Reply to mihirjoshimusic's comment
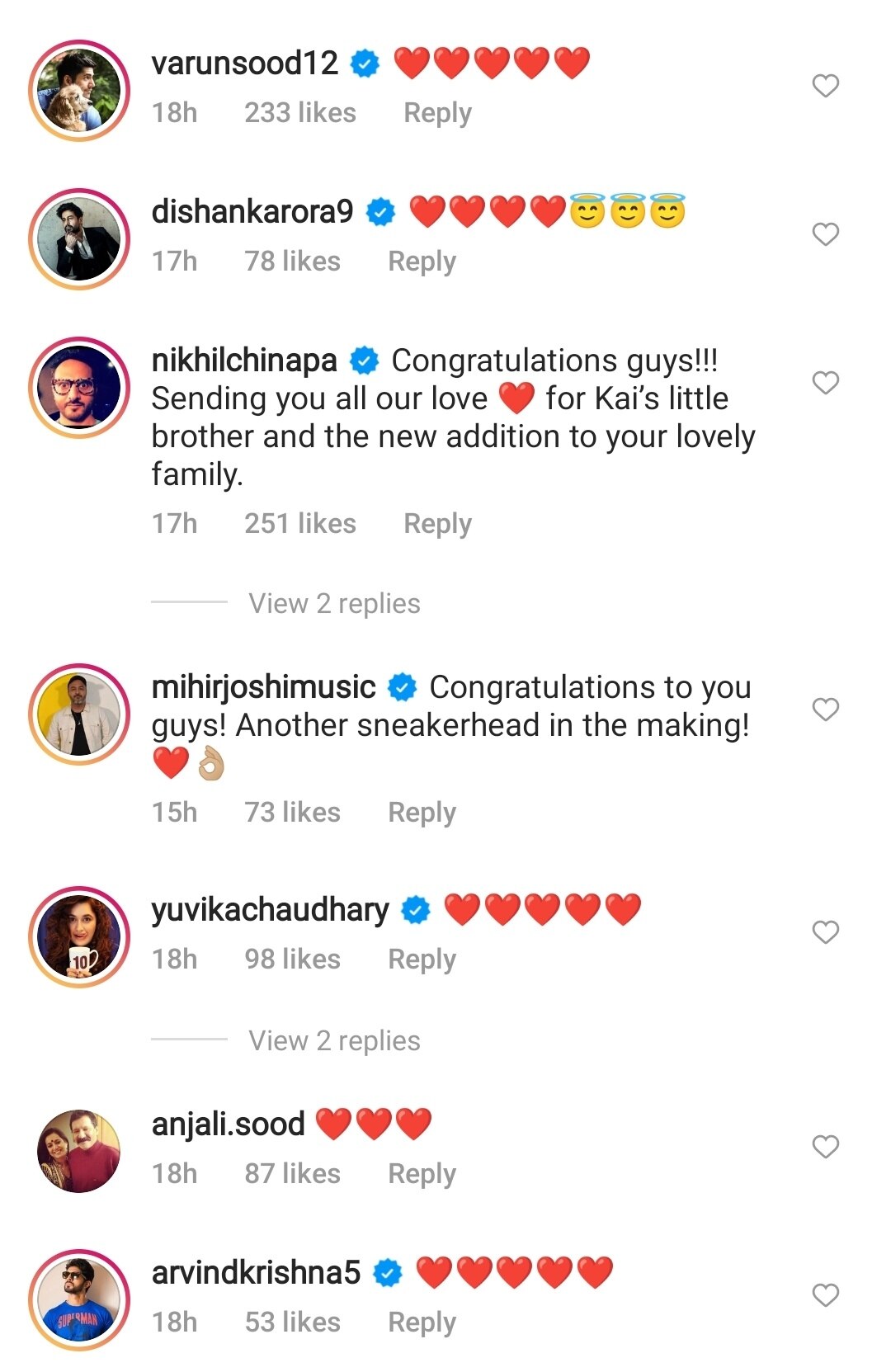This screenshot has height=1372, width=891. click(x=422, y=813)
